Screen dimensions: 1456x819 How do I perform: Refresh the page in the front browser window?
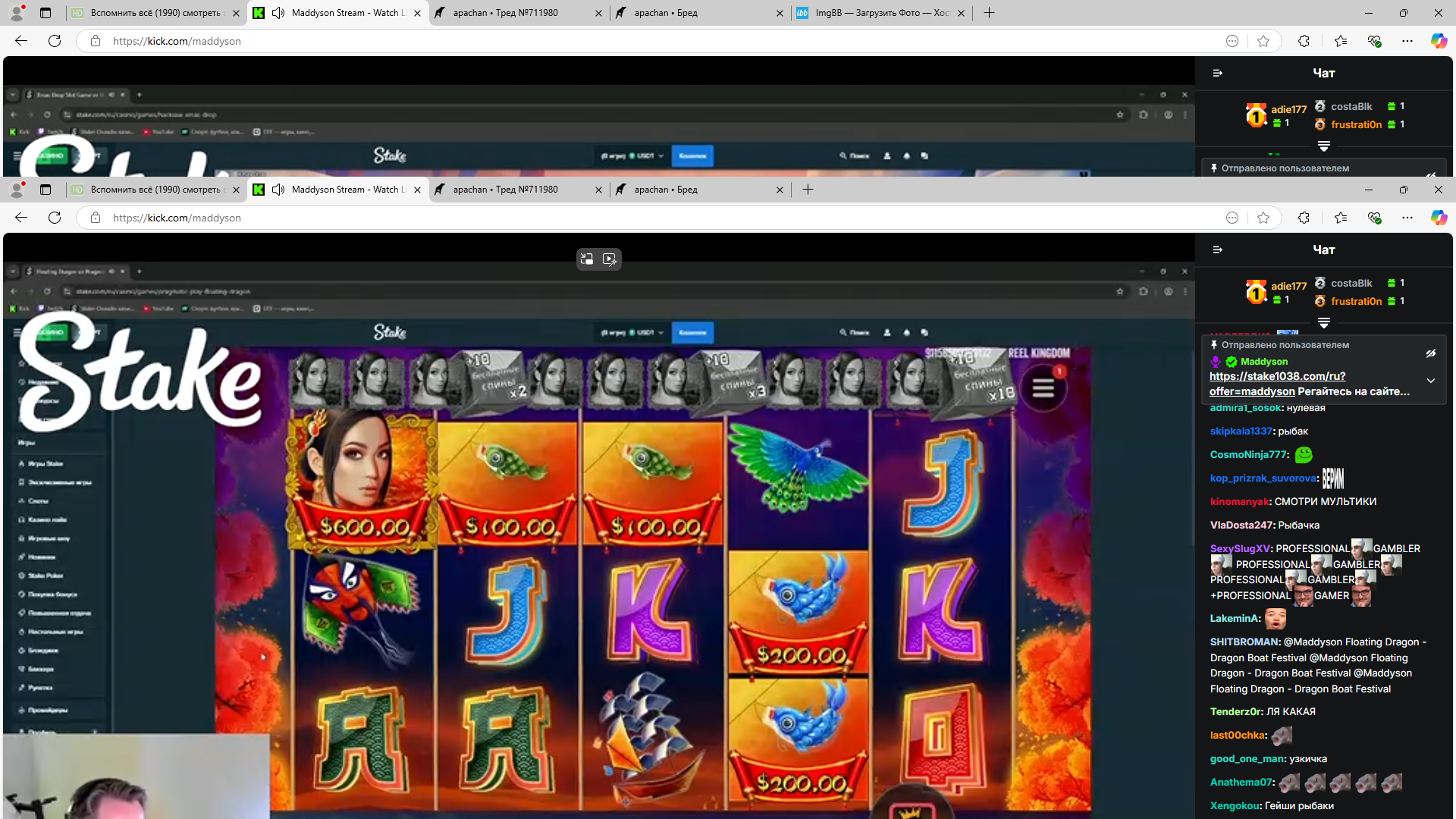(x=55, y=218)
